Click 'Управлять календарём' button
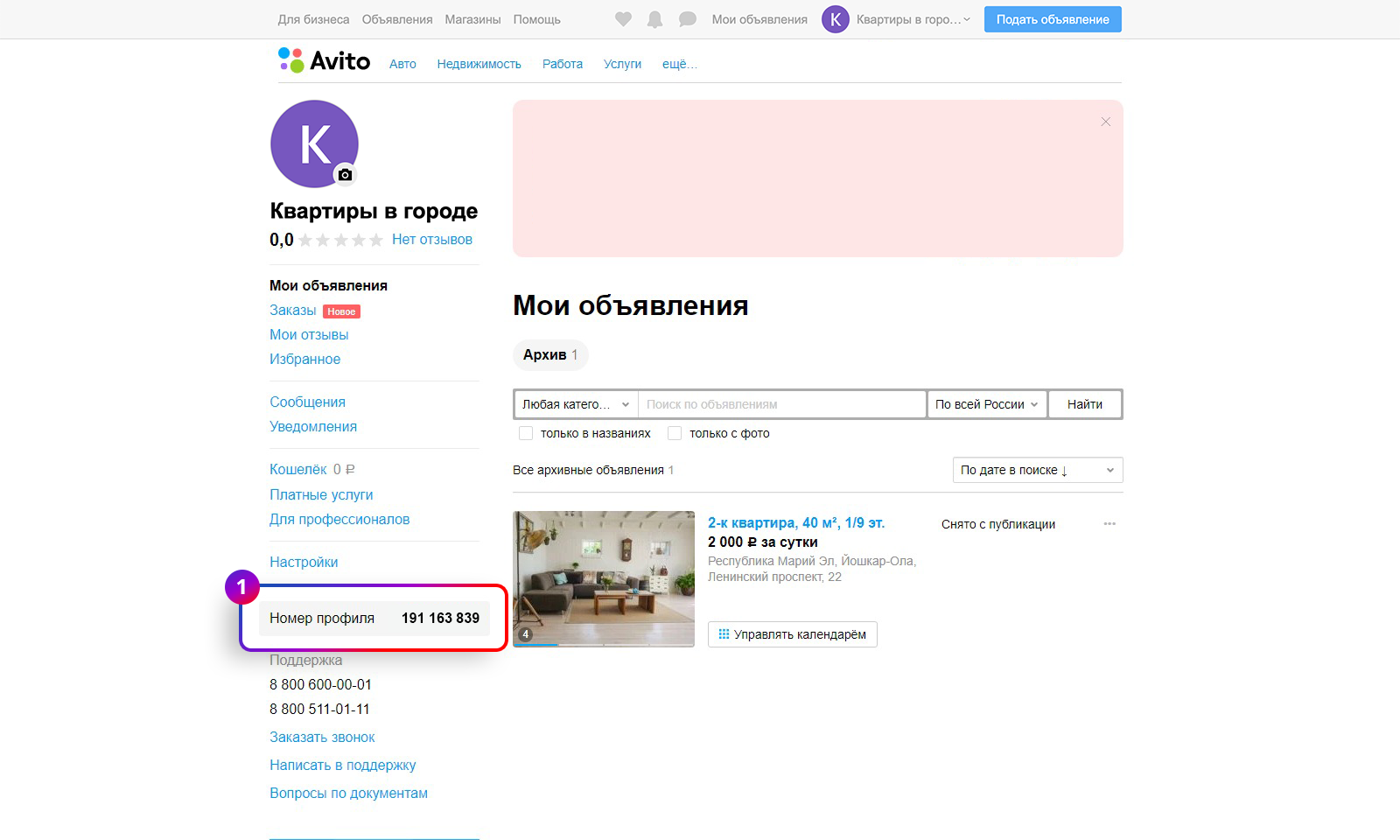Image resolution: width=1400 pixels, height=840 pixels. click(x=792, y=634)
